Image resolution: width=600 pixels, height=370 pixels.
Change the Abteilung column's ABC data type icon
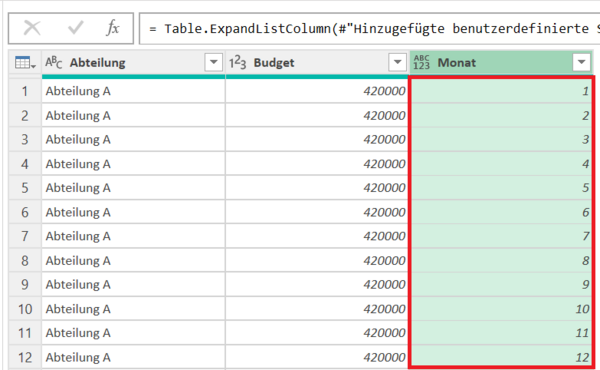pos(54,62)
